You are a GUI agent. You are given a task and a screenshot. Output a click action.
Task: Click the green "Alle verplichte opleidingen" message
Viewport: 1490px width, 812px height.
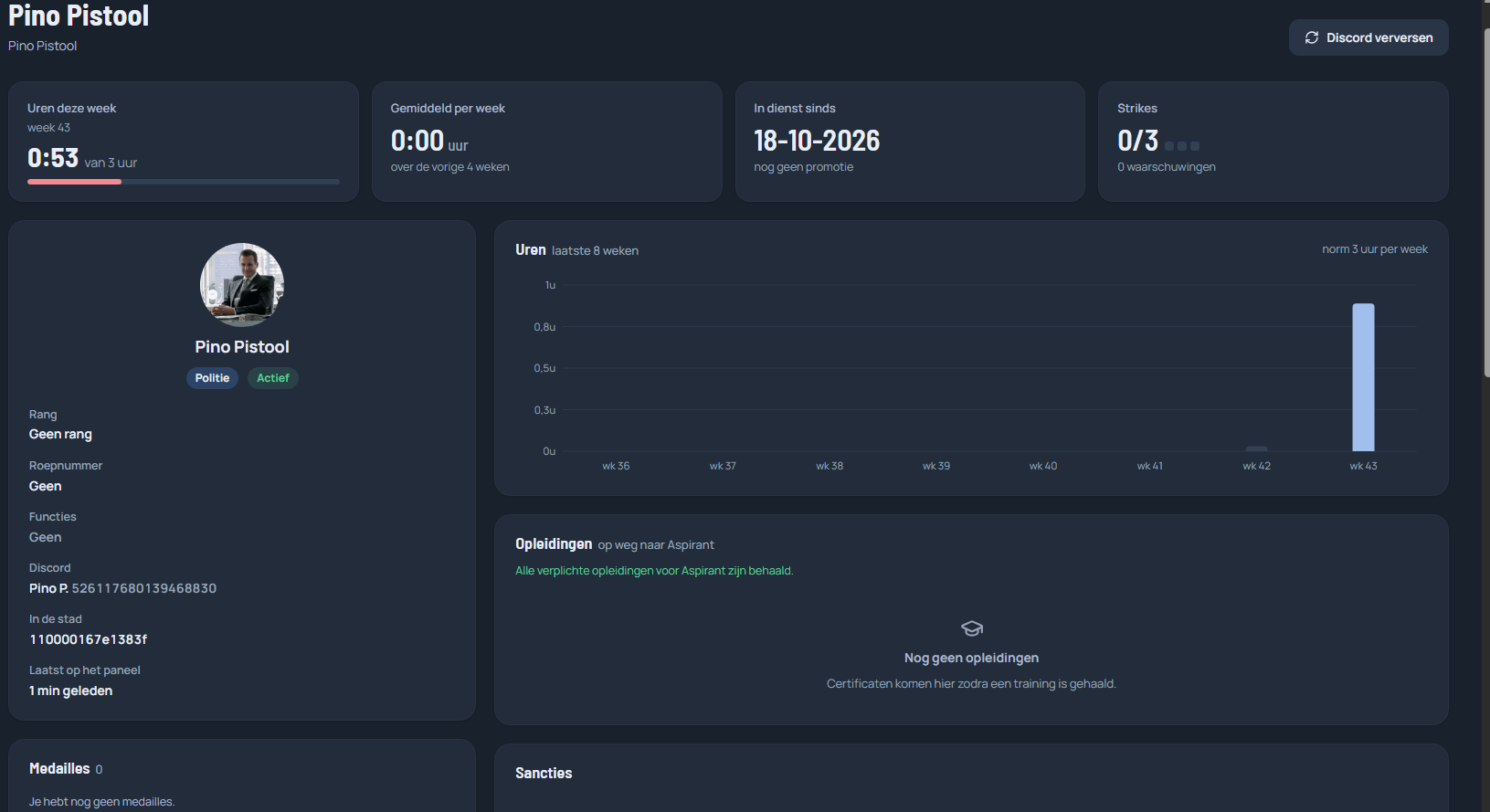pyautogui.click(x=654, y=571)
